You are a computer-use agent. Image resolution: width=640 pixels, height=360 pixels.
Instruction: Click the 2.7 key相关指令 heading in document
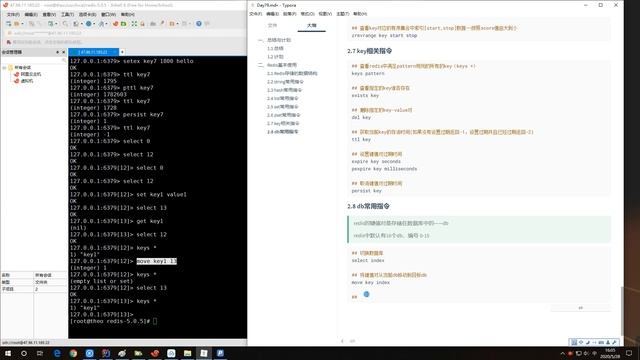pyautogui.click(x=370, y=51)
